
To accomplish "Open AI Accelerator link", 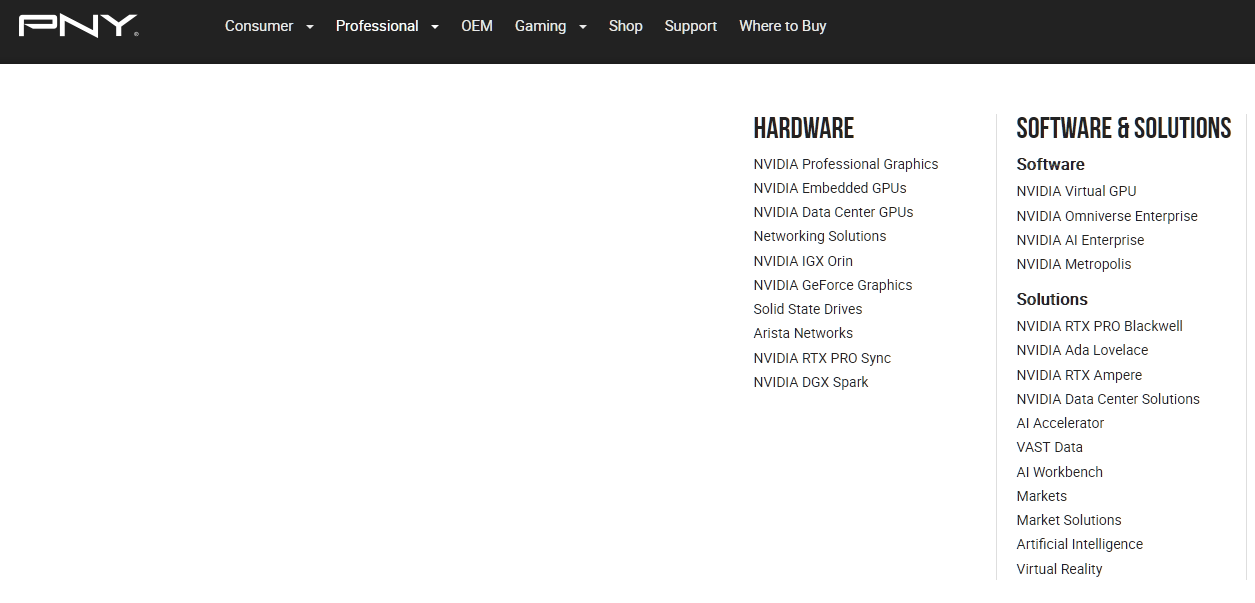I will (1060, 423).
